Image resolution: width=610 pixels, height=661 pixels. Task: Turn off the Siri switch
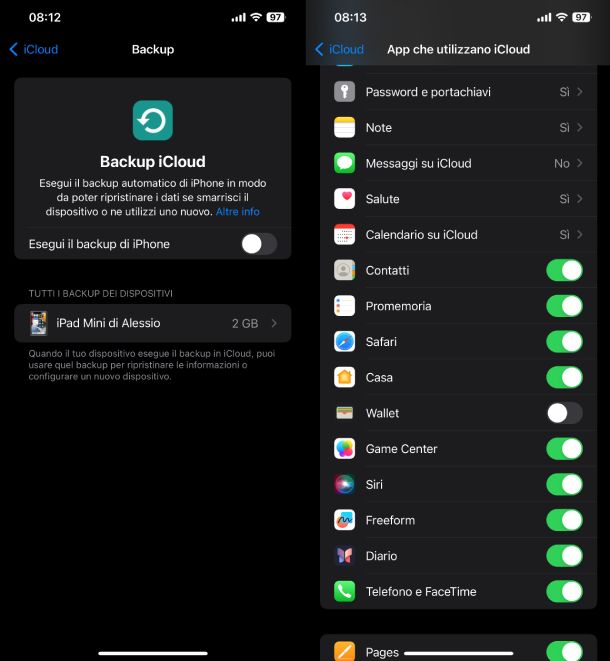(x=564, y=484)
